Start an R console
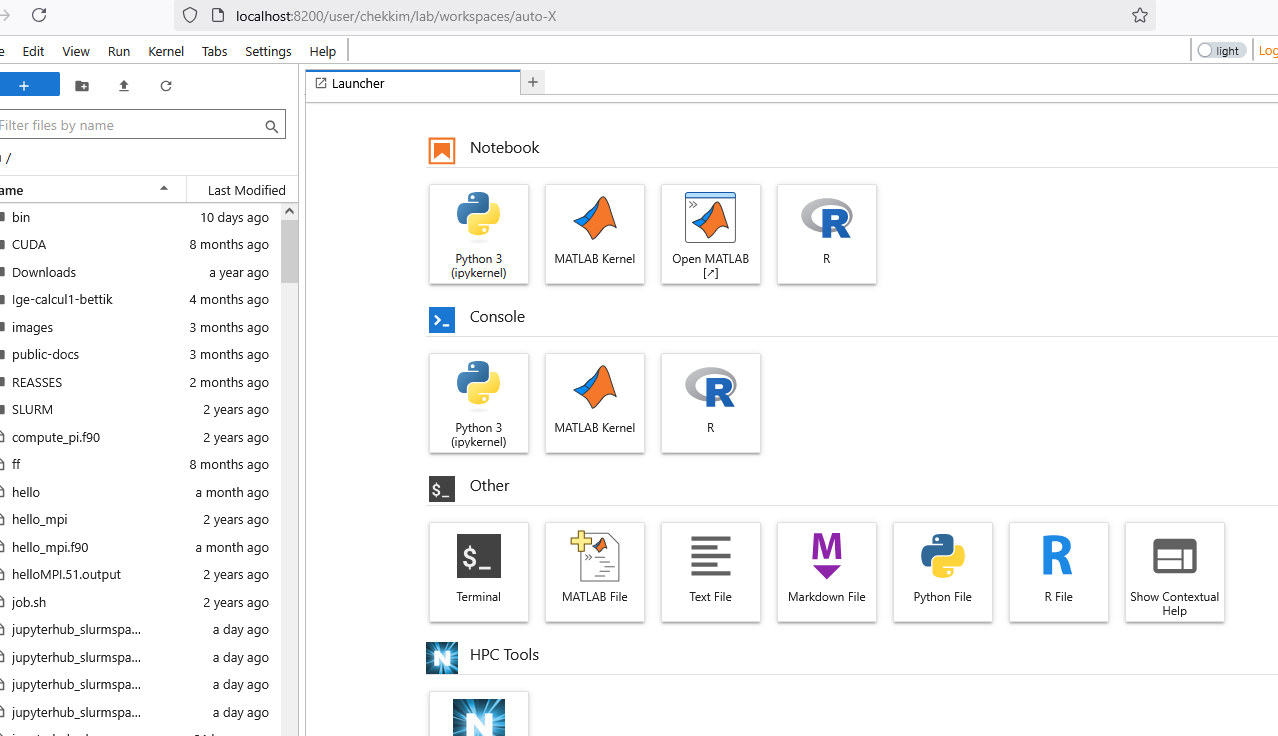 tap(710, 403)
